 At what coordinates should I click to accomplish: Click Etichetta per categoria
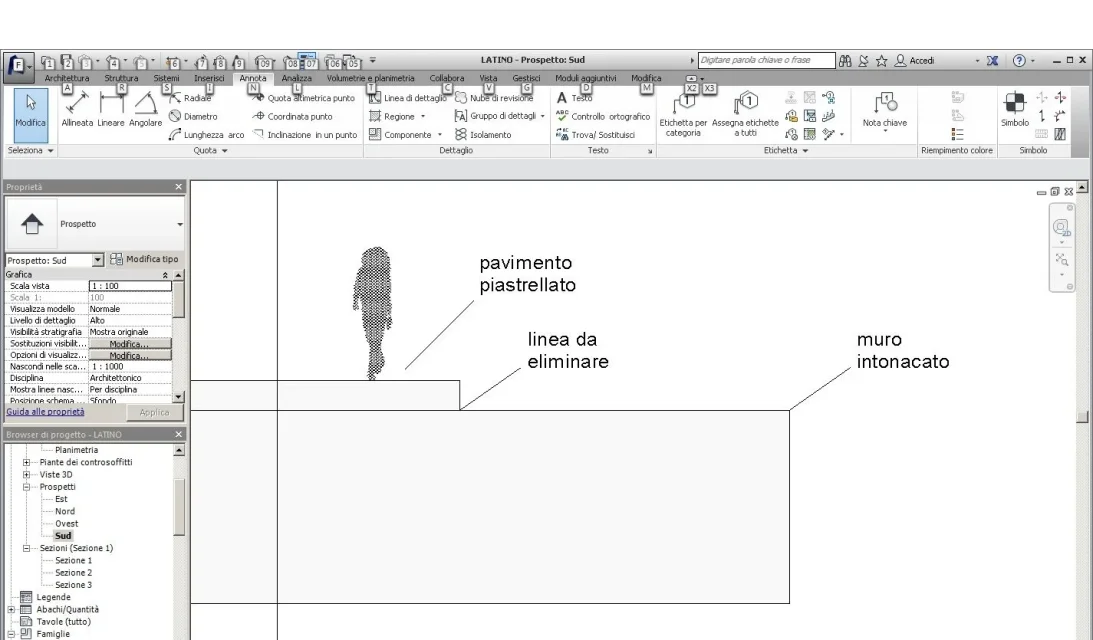tap(683, 115)
